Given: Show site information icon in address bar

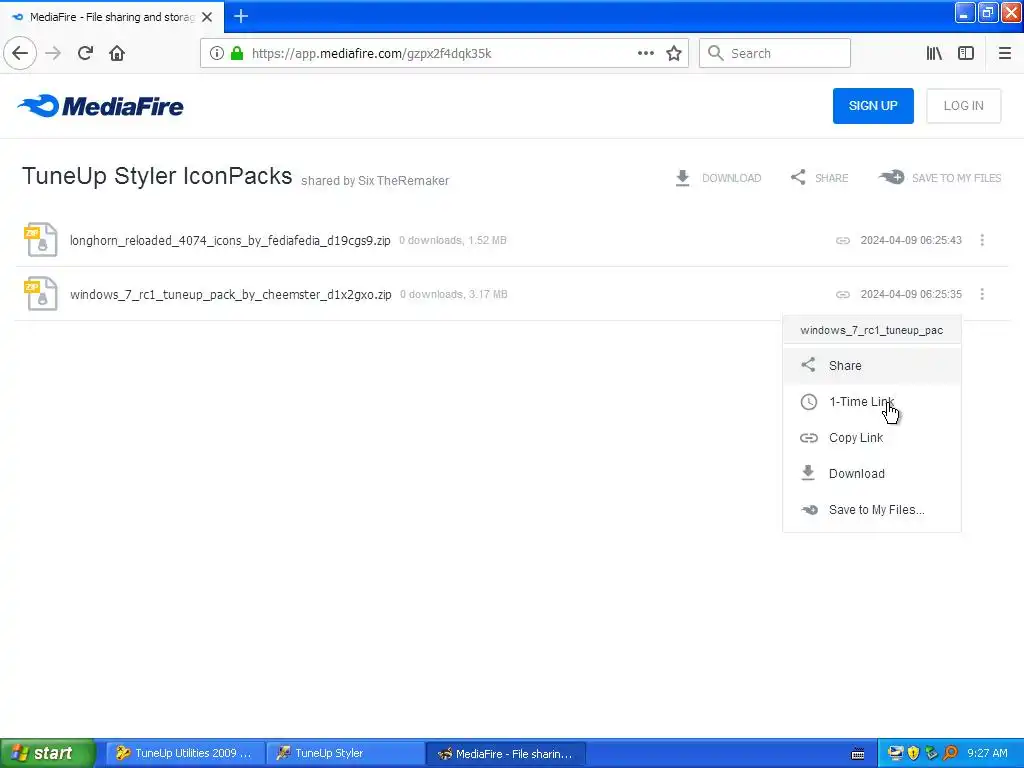Looking at the screenshot, I should tap(217, 53).
